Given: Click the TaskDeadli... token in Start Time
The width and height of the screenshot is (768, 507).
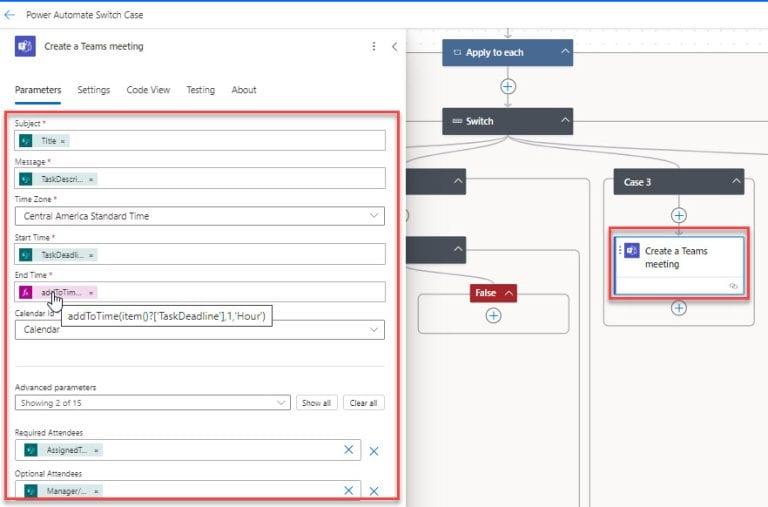Looking at the screenshot, I should pos(58,255).
